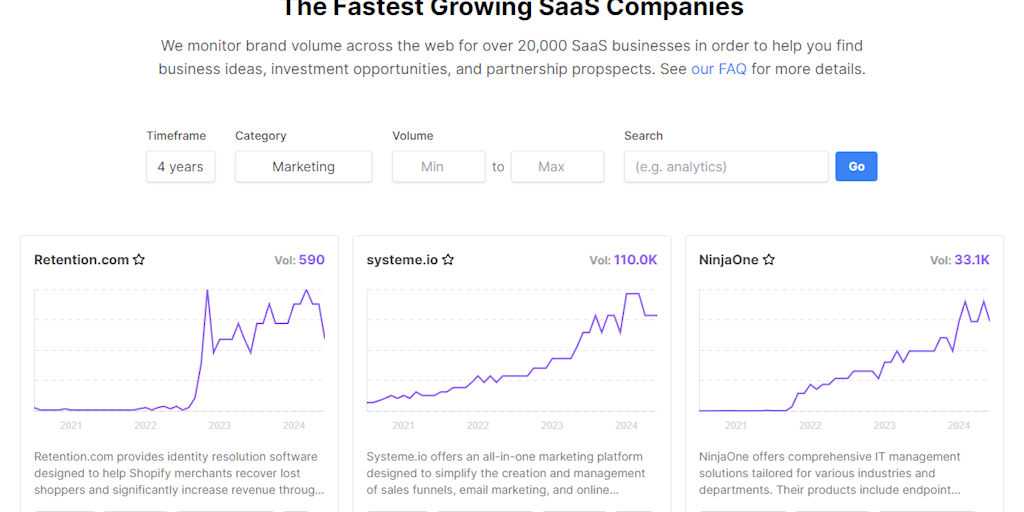This screenshot has width=1024, height=512.
Task: Expand the Marketing category dropdown
Action: click(x=303, y=167)
